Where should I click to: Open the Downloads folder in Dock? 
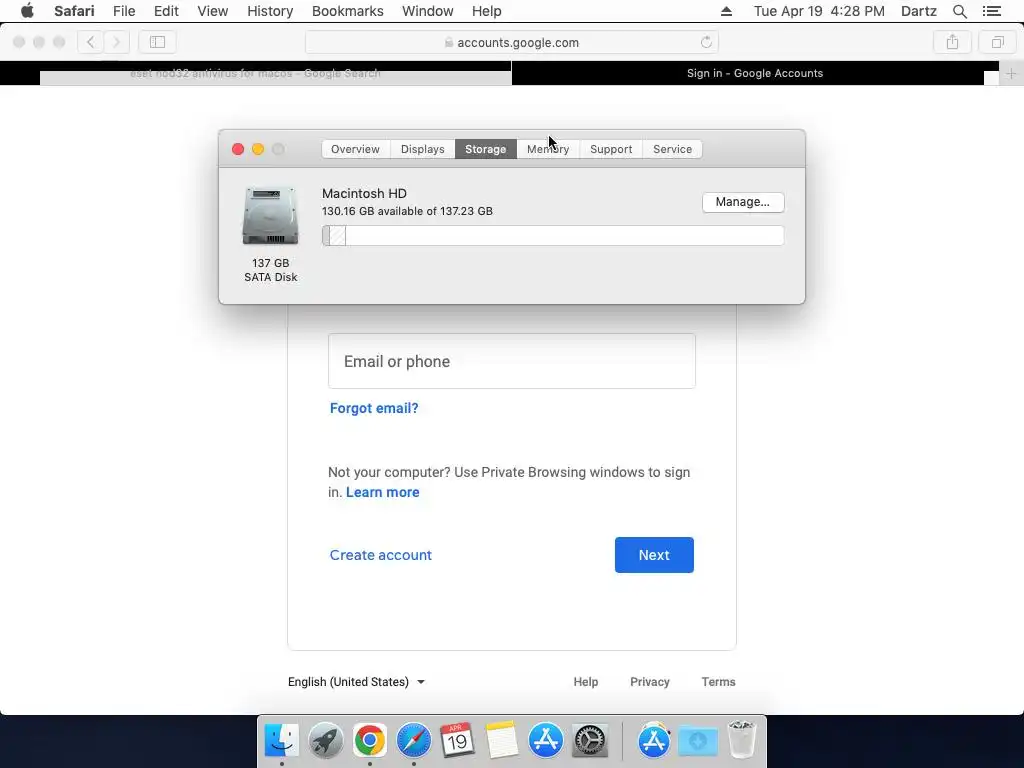[x=697, y=740]
